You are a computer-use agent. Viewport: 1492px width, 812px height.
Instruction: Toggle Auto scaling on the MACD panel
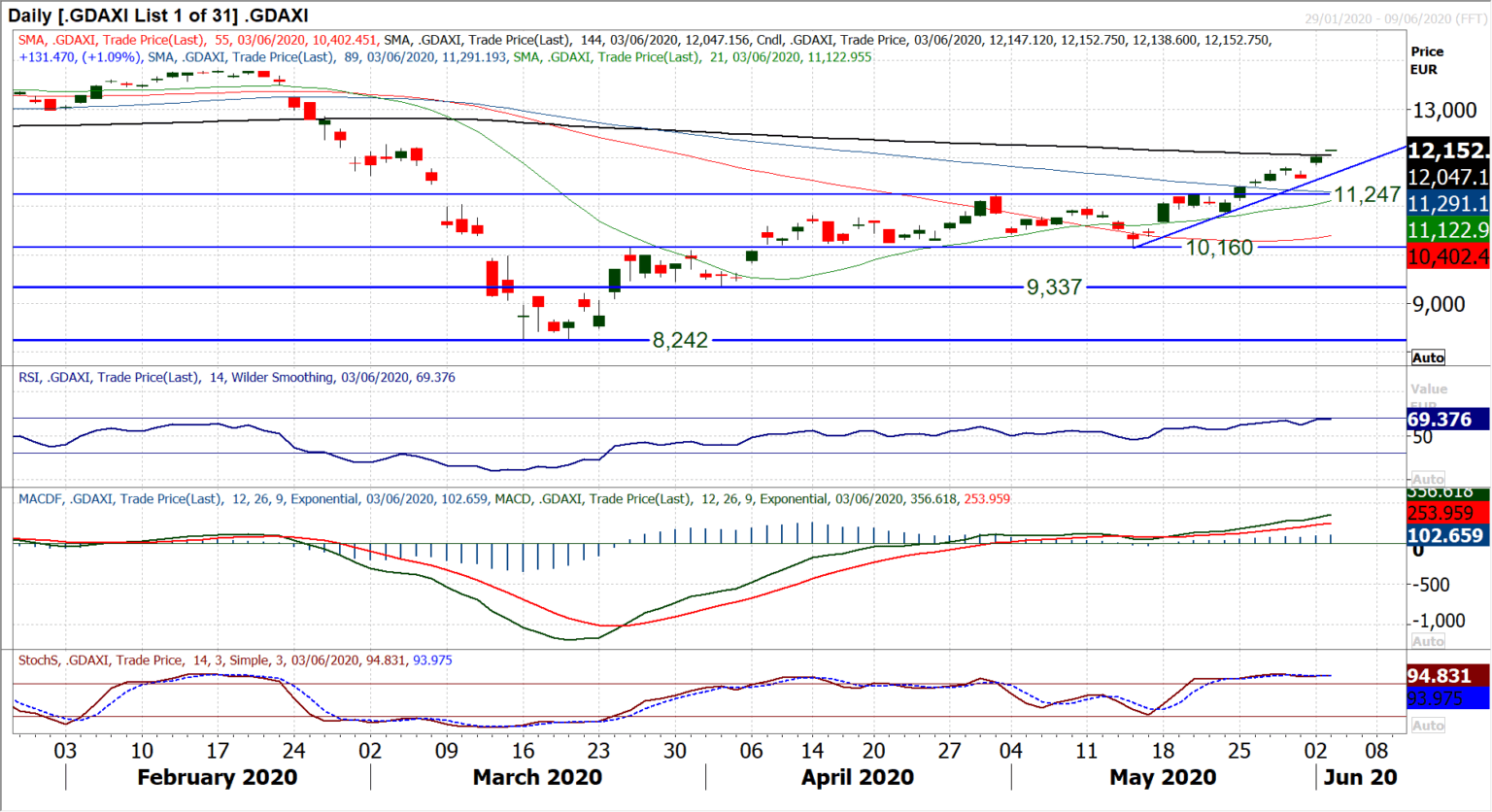pos(1429,639)
